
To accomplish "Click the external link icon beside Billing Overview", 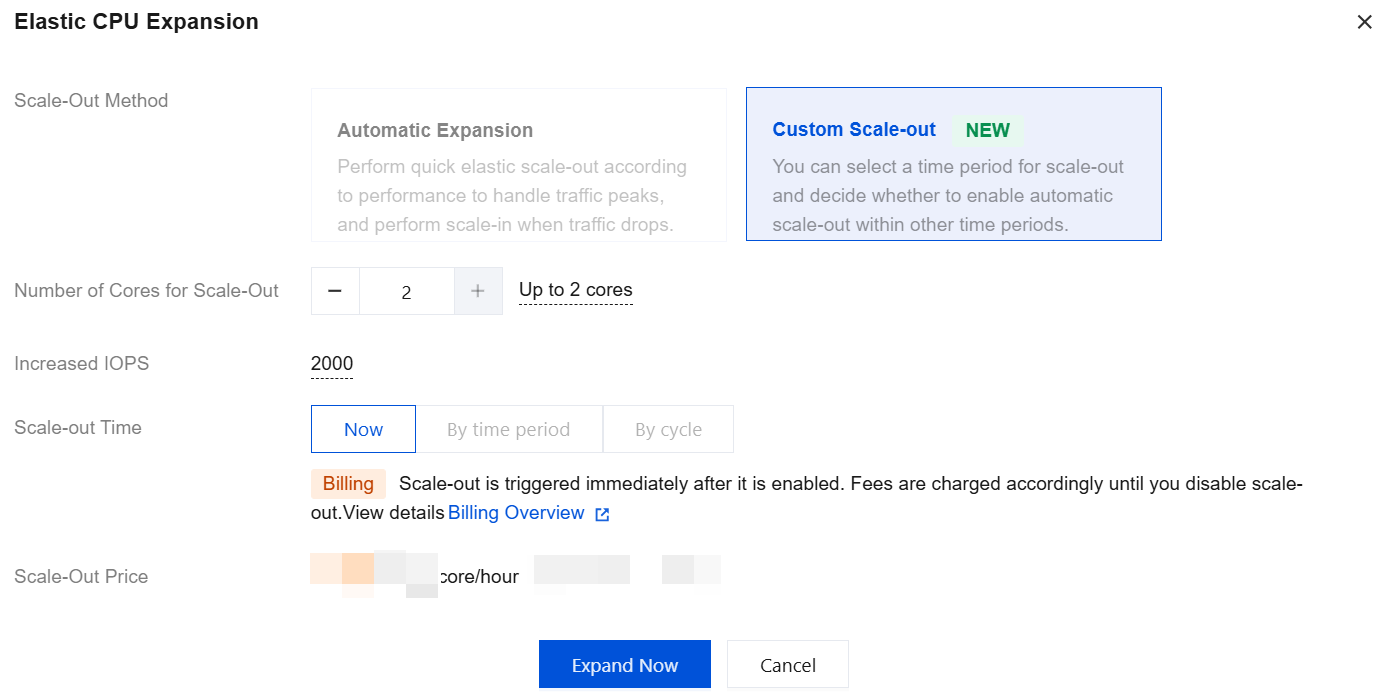I will [x=602, y=514].
